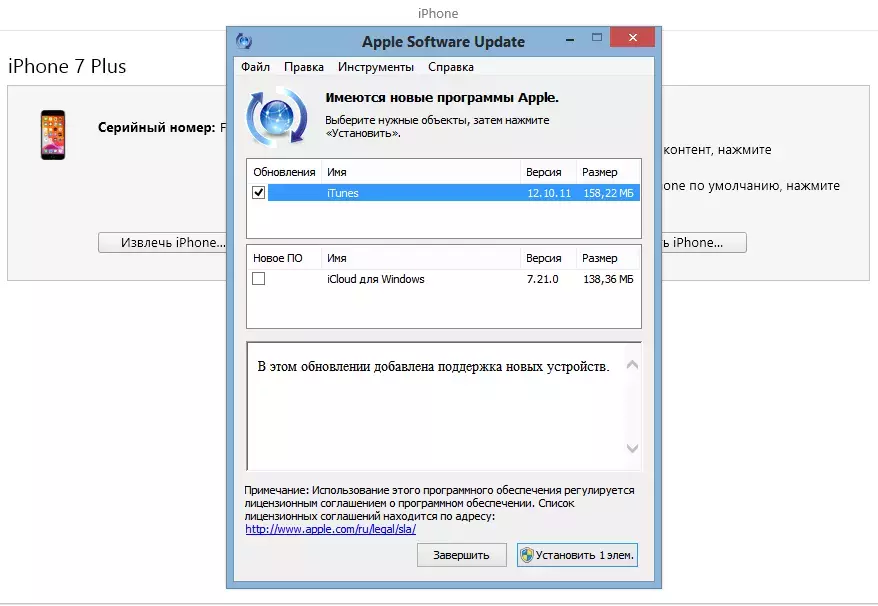The width and height of the screenshot is (878, 606).
Task: Click the large globe update icon
Action: pyautogui.click(x=277, y=116)
